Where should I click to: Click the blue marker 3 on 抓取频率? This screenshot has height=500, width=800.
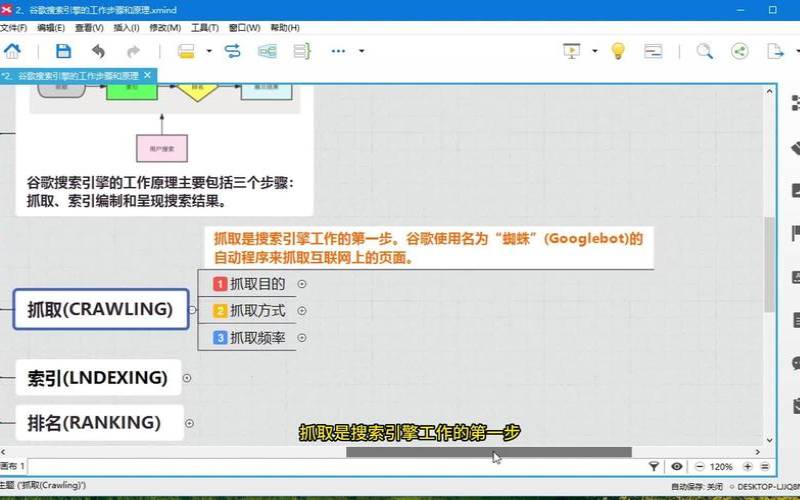220,338
